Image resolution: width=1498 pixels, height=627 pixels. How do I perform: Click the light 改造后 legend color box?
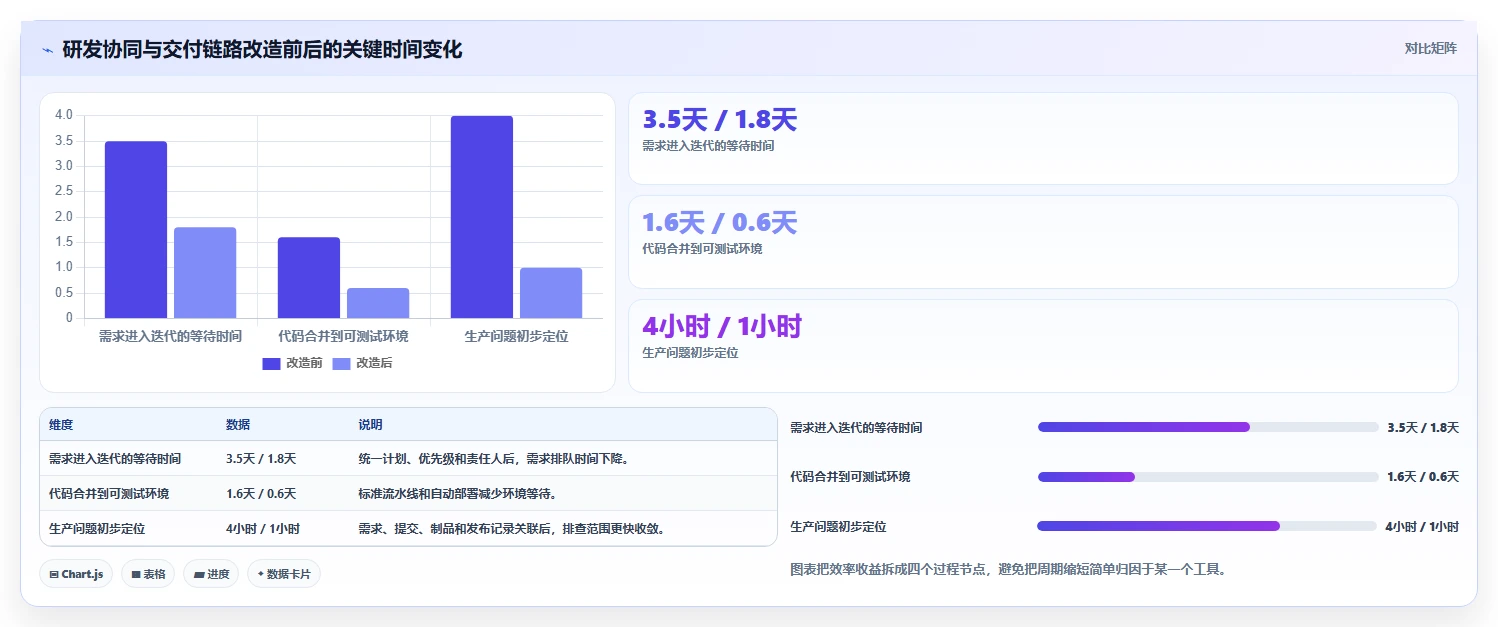(342, 364)
